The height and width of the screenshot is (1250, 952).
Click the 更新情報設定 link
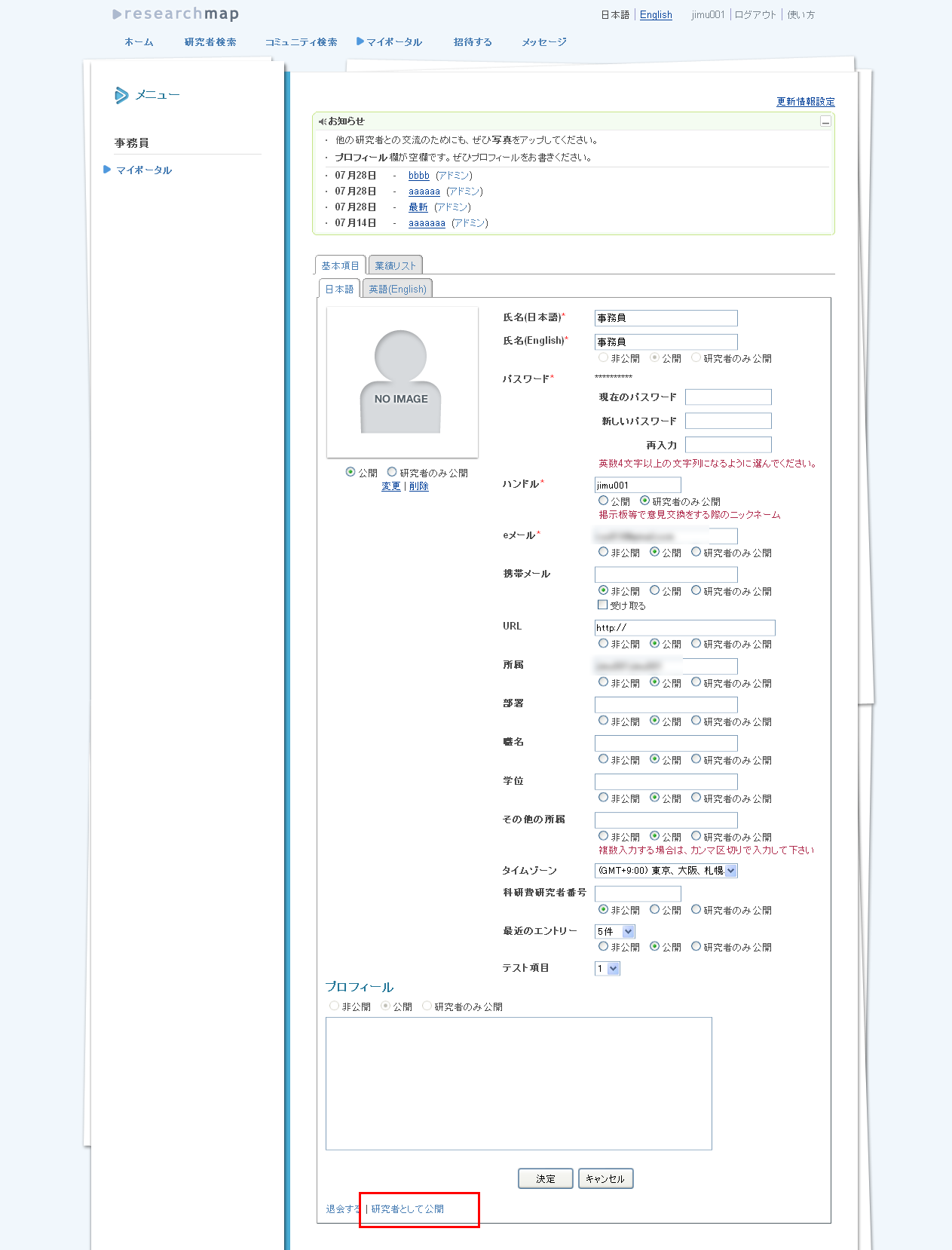pyautogui.click(x=805, y=102)
